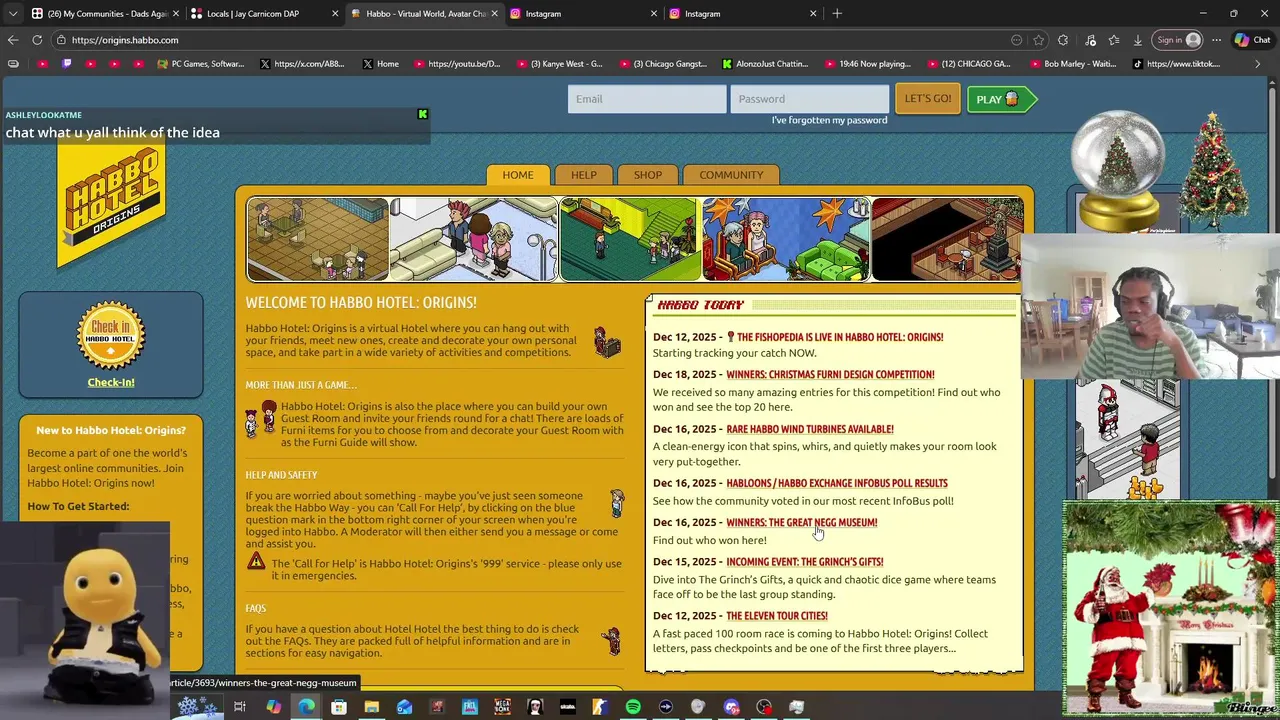The height and width of the screenshot is (720, 1280).
Task: Click the warning triangle icon beside Call for Help
Action: [x=256, y=562]
